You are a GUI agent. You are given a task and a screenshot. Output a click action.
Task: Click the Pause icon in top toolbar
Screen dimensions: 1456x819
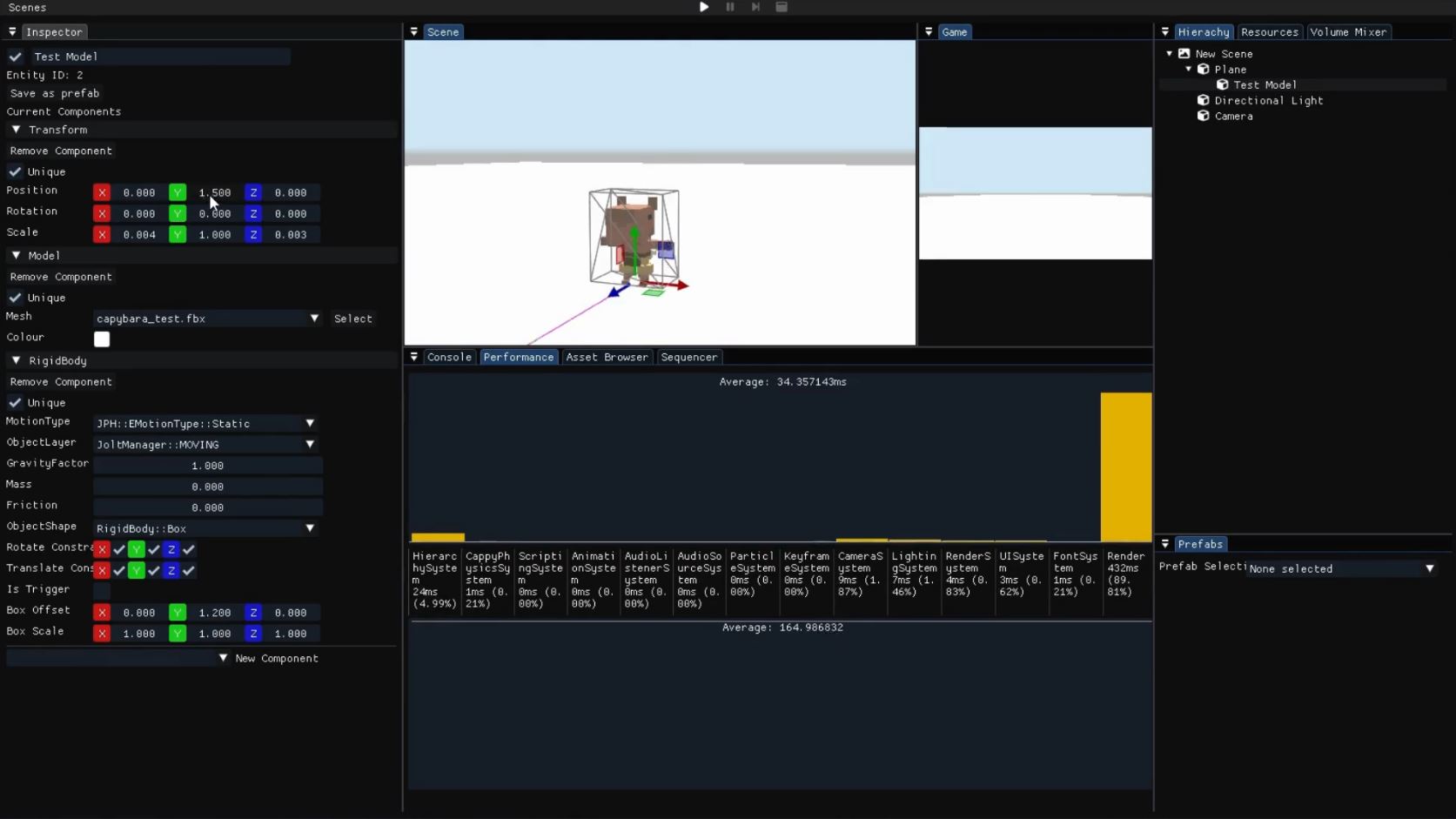[x=730, y=7]
